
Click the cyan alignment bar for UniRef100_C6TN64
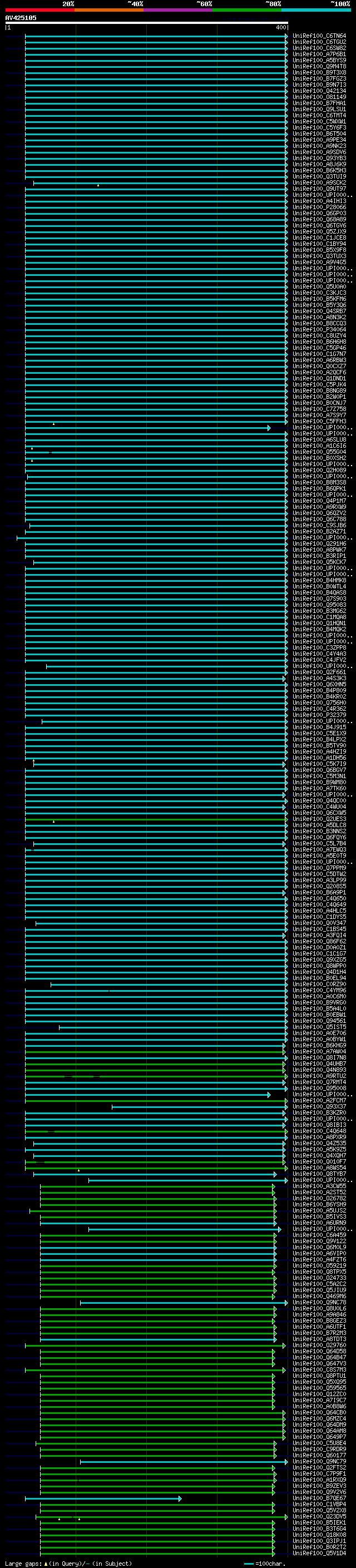pos(156,37)
